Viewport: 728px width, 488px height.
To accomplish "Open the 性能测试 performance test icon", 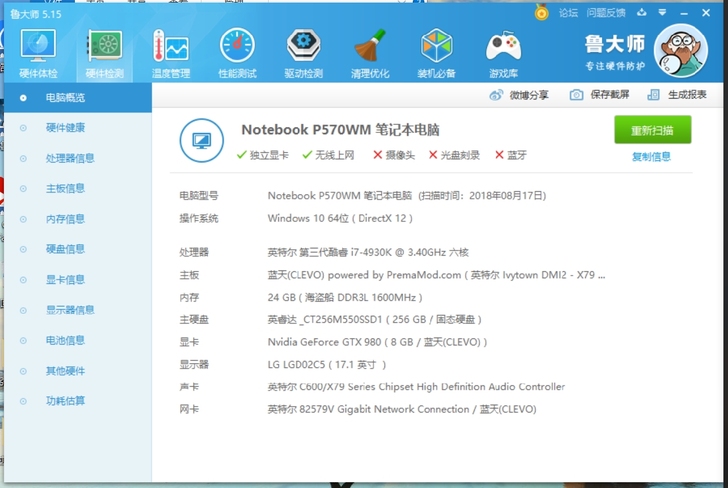I will (237, 52).
